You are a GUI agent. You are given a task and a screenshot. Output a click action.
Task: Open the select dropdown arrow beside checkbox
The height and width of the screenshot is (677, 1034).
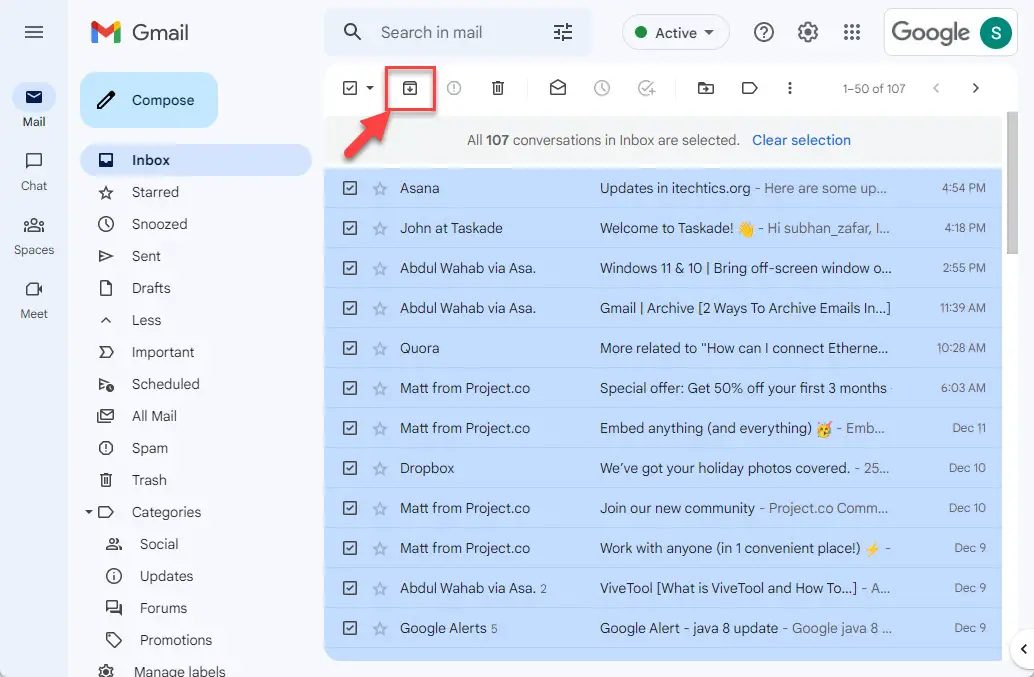370,88
